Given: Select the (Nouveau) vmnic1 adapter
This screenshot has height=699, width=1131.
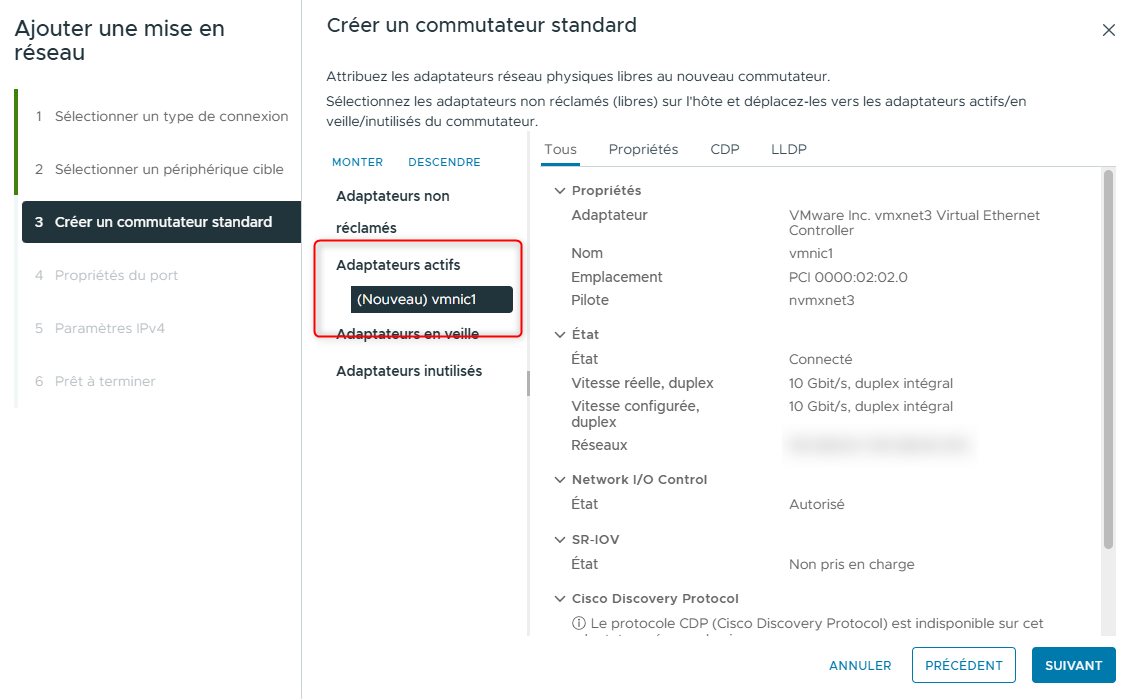Looking at the screenshot, I should tap(431, 298).
